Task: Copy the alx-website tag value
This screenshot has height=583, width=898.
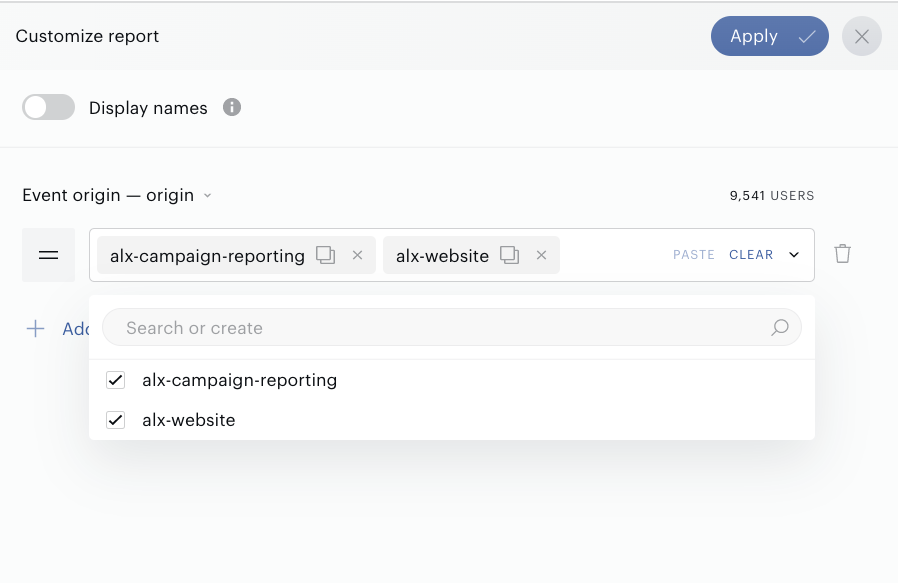Action: pyautogui.click(x=509, y=255)
